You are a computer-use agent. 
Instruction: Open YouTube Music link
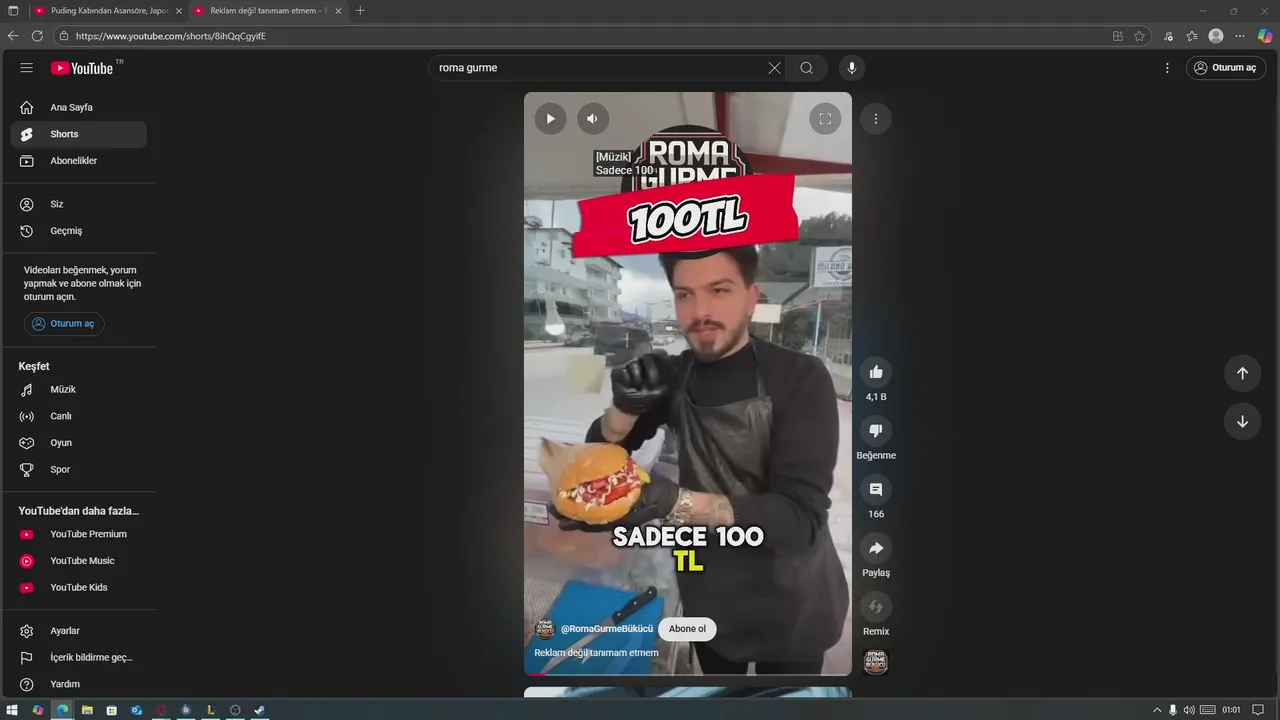click(x=79, y=561)
